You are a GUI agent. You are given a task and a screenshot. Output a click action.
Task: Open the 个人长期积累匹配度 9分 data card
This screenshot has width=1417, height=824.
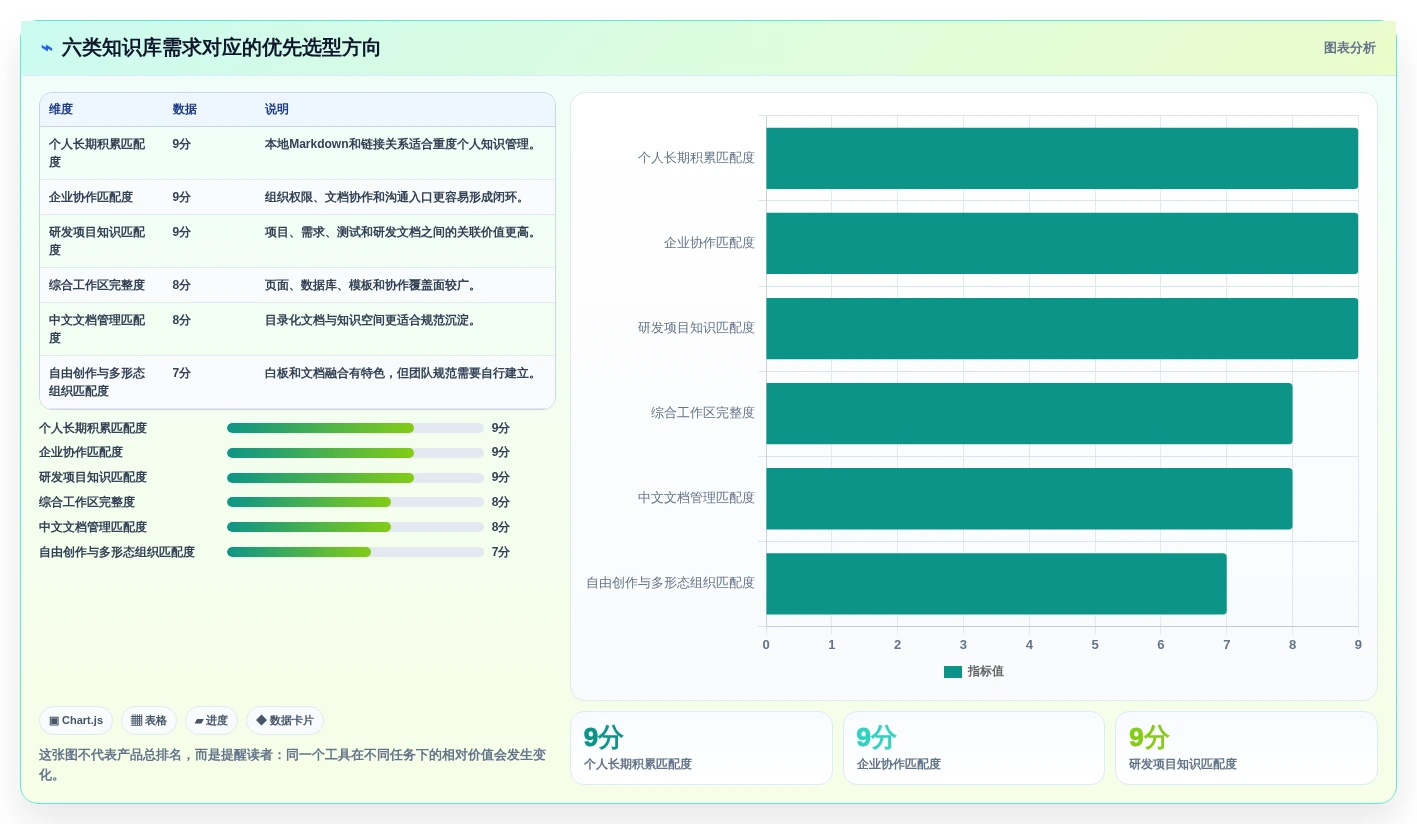click(701, 748)
